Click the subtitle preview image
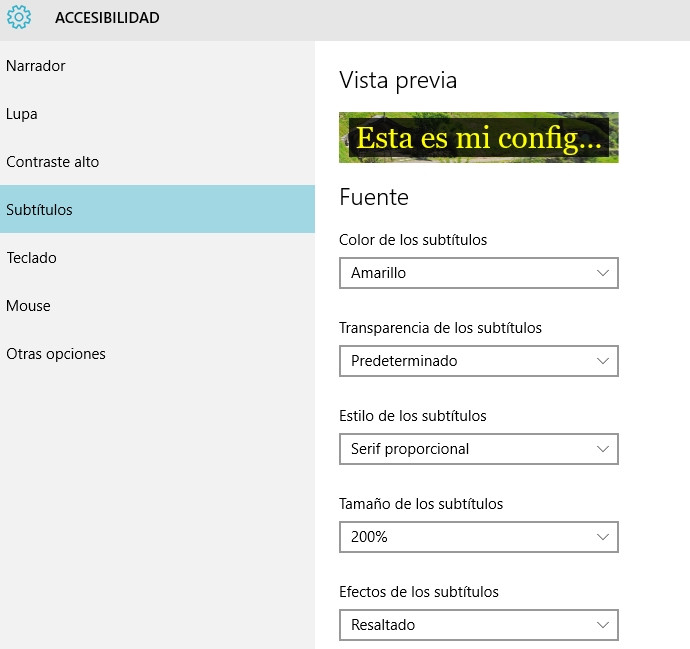Image resolution: width=690 pixels, height=649 pixels. [x=478, y=137]
